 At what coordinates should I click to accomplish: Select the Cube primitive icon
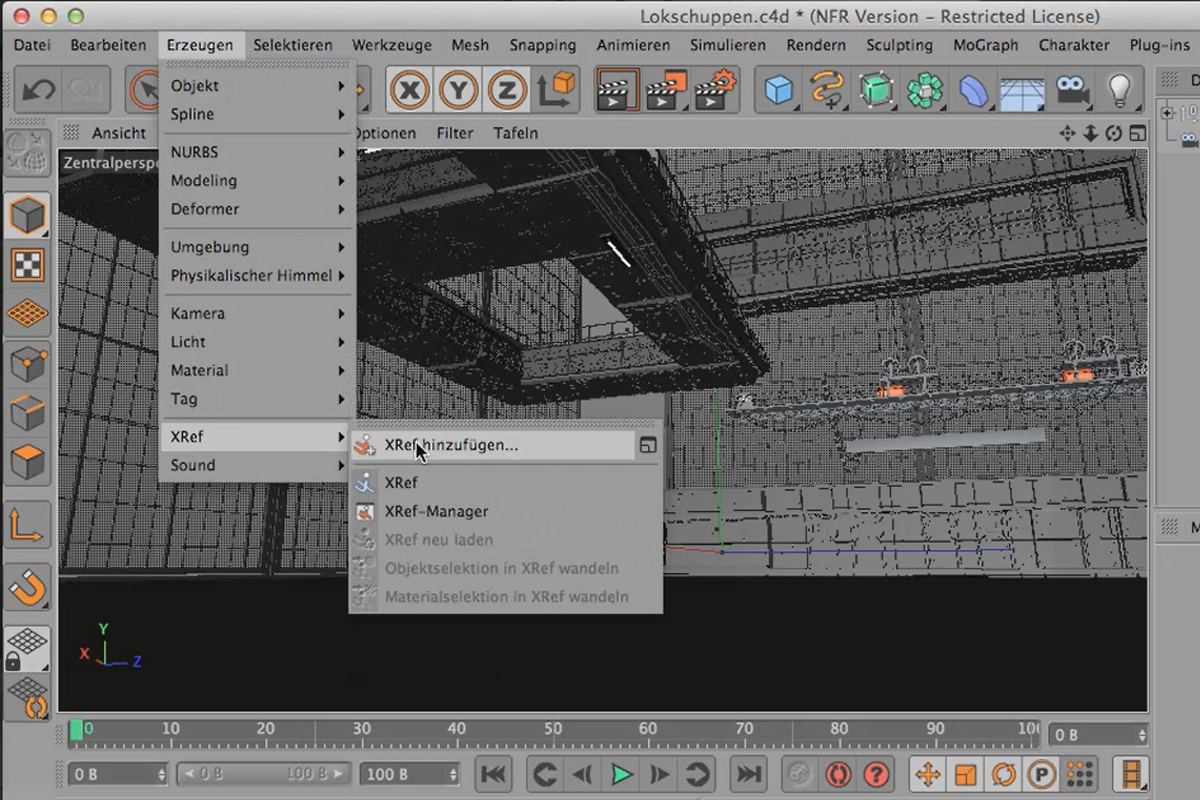[x=778, y=90]
